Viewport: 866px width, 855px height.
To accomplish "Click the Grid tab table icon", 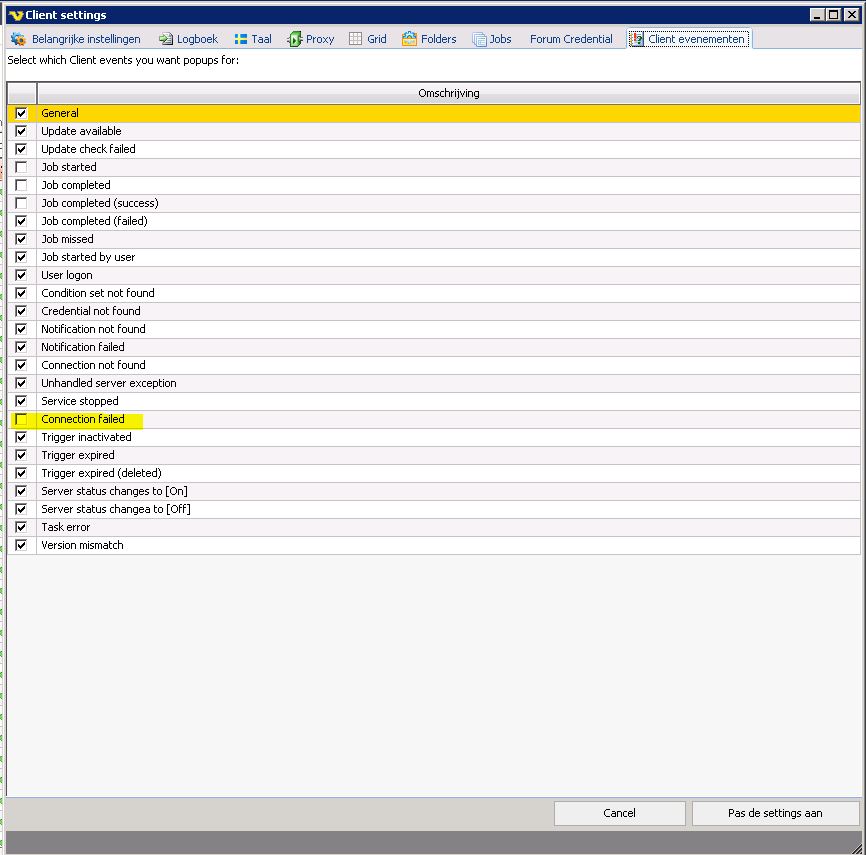I will 356,39.
